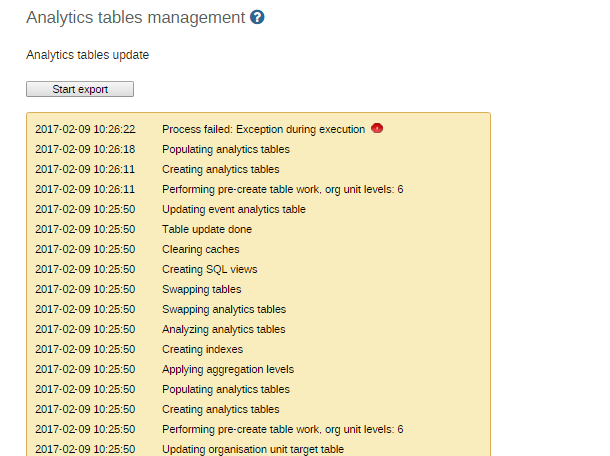Viewport: 610px width, 456px height.
Task: Select the Swapping analytics tables entry
Action: click(224, 309)
